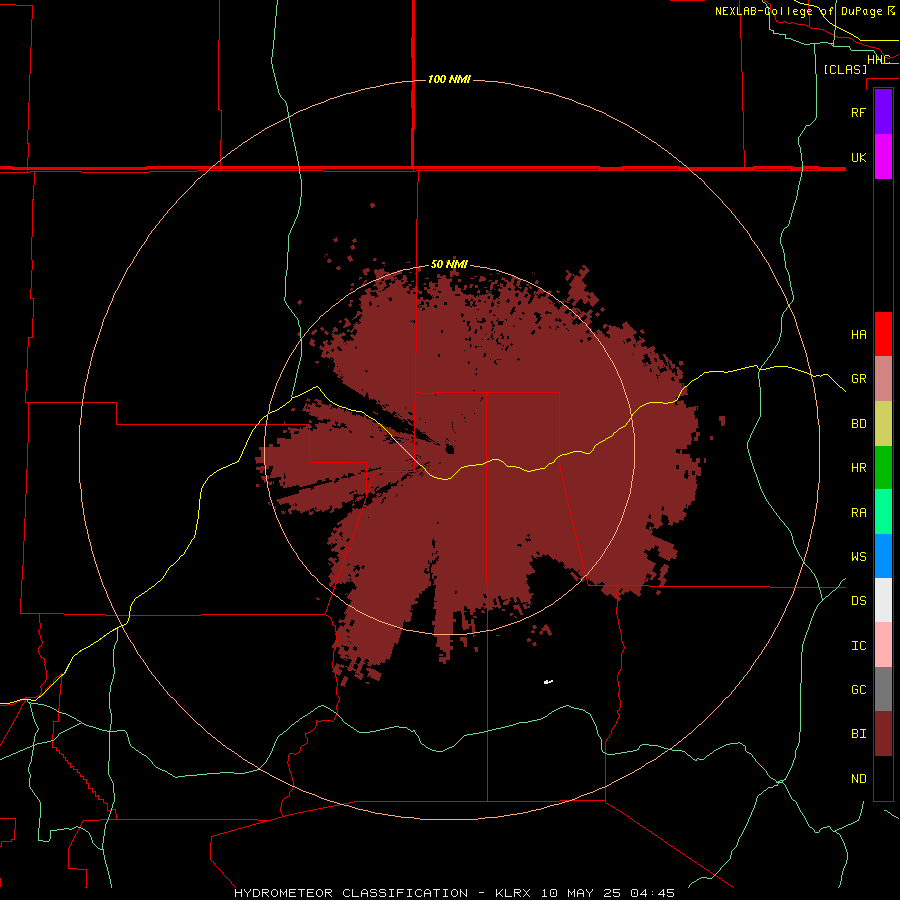Click the [CLAS] label above the legend
900x900 pixels.
845,69
